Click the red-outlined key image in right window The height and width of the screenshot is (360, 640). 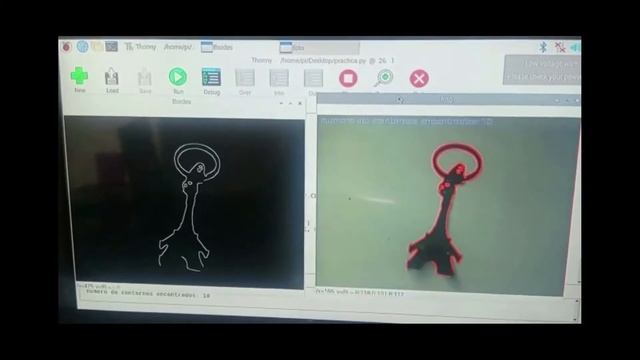pyautogui.click(x=447, y=206)
